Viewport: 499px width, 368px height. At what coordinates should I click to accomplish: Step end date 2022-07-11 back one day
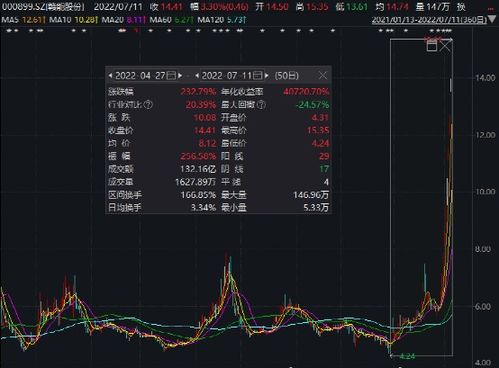(x=197, y=76)
